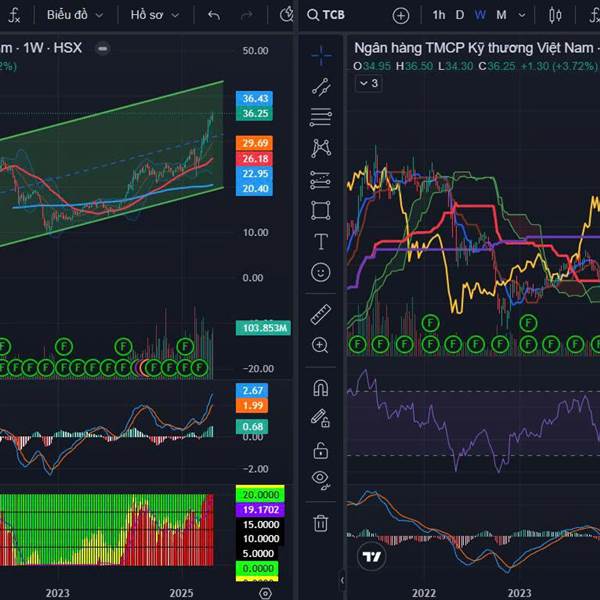The height and width of the screenshot is (600, 600).
Task: Click the 103.853M volume label
Action: (263, 328)
